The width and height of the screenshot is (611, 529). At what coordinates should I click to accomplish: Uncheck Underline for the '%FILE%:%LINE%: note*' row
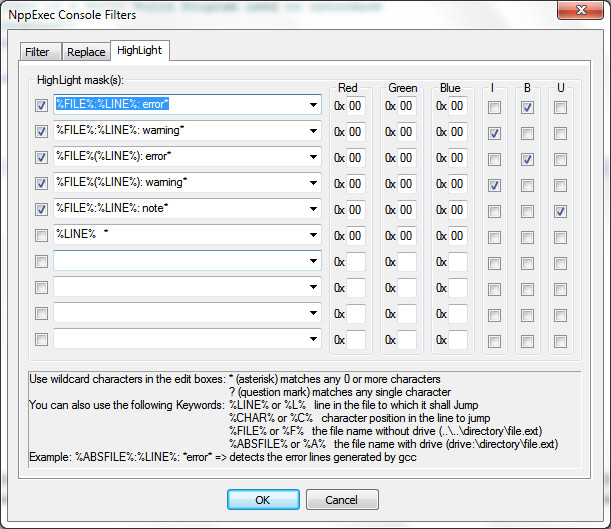point(560,212)
